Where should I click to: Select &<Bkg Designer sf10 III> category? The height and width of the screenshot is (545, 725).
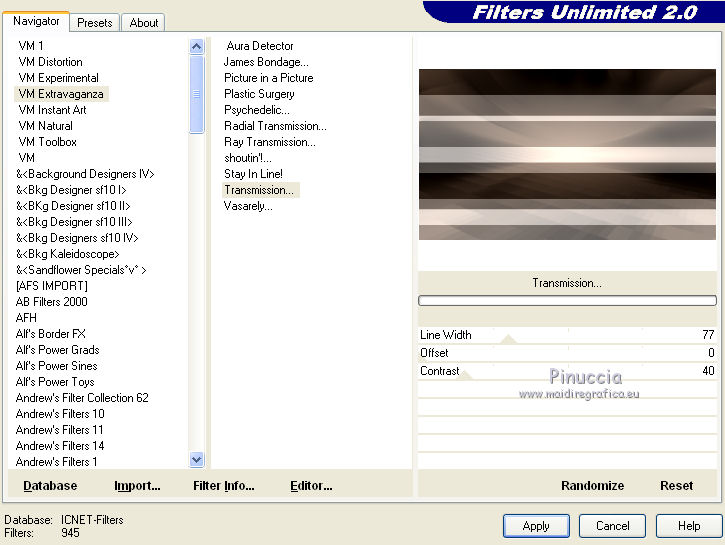tap(74, 222)
